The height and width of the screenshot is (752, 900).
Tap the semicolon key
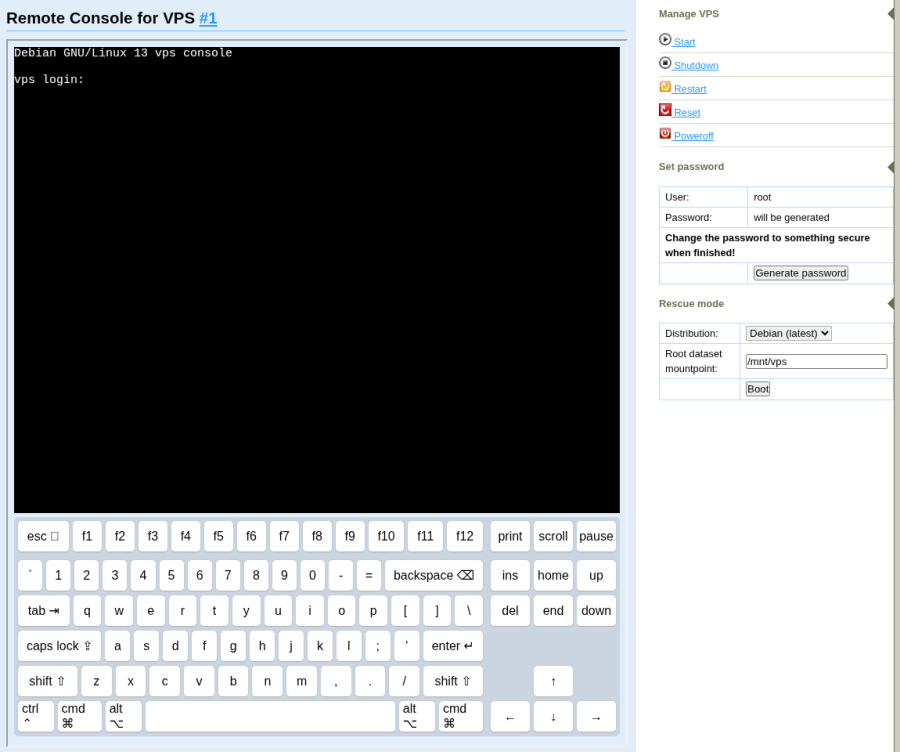(378, 646)
